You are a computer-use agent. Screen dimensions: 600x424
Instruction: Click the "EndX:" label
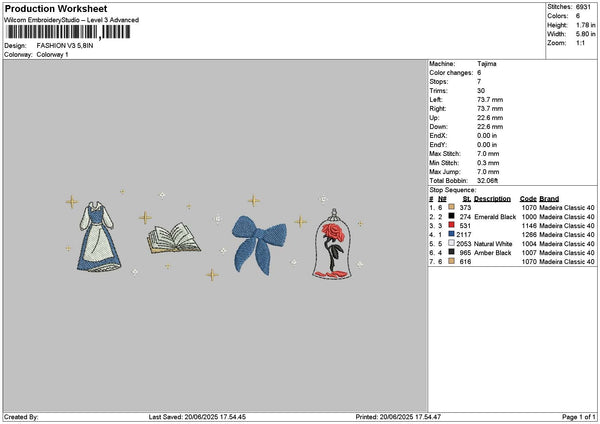(438, 136)
